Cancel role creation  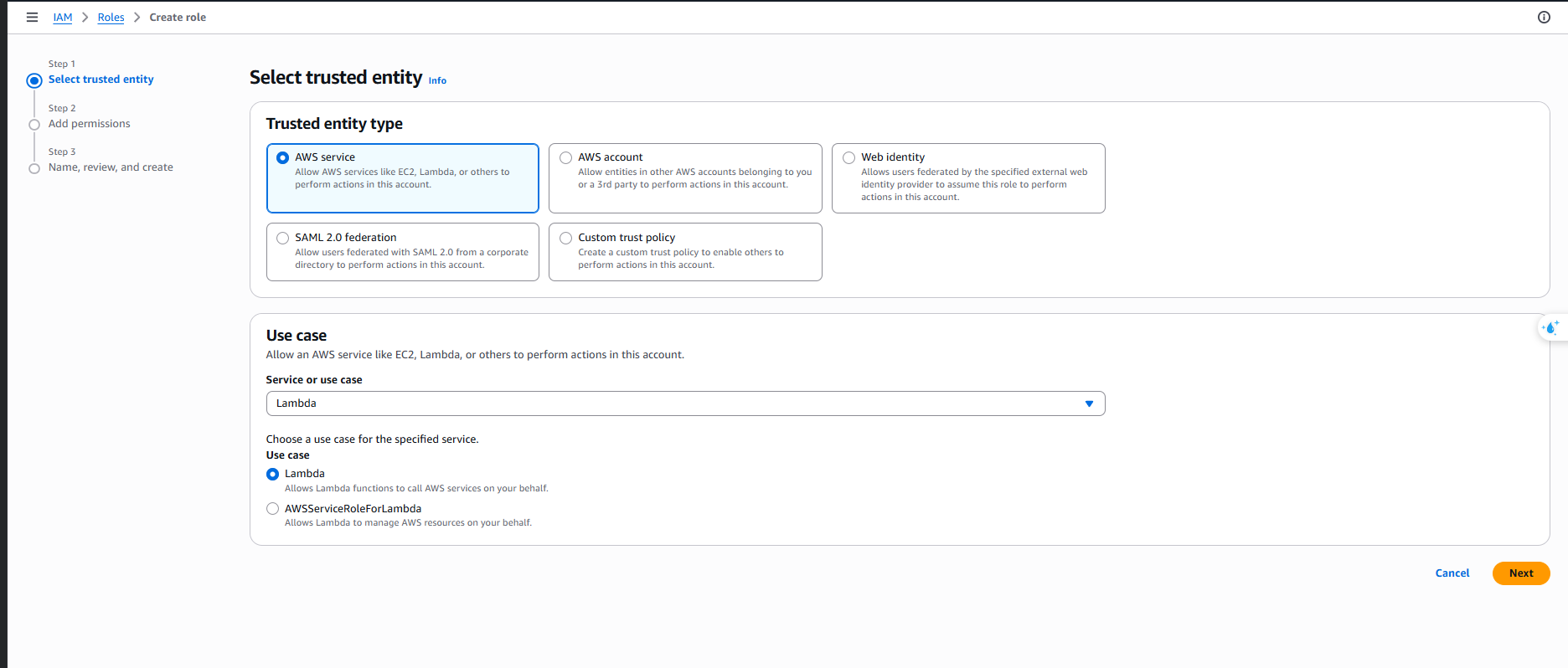click(1452, 573)
